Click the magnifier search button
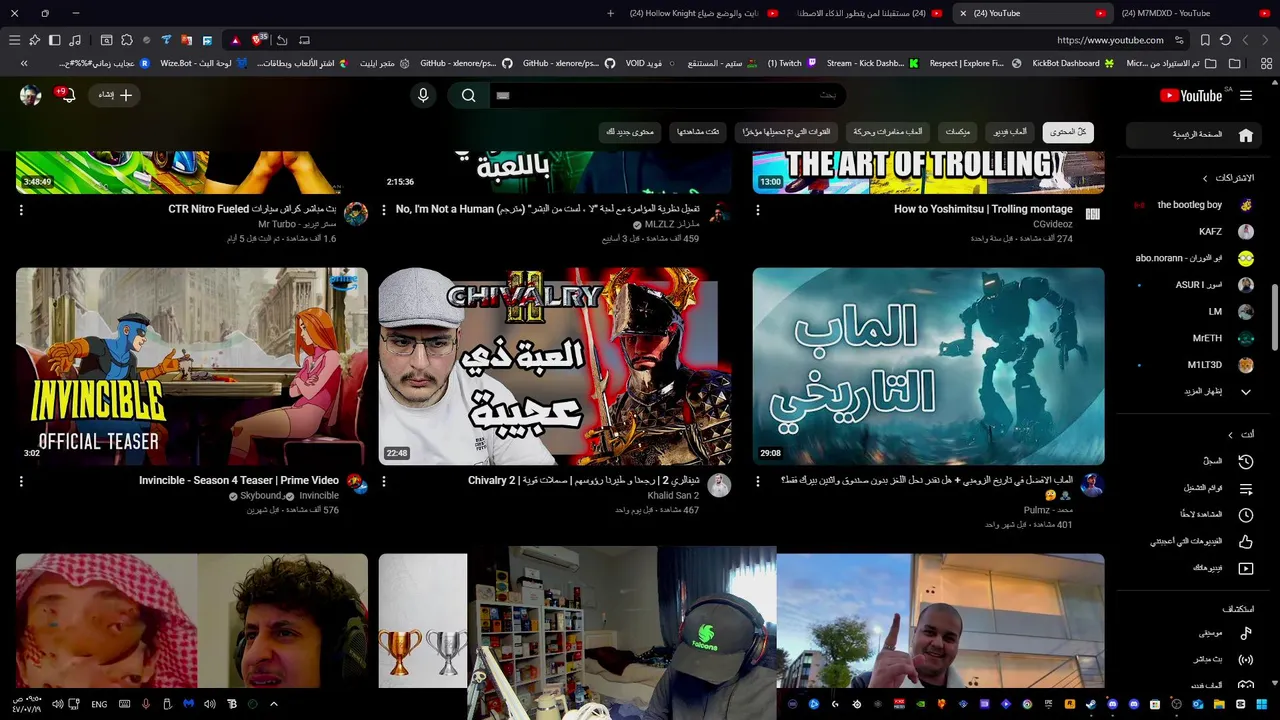 tap(468, 95)
